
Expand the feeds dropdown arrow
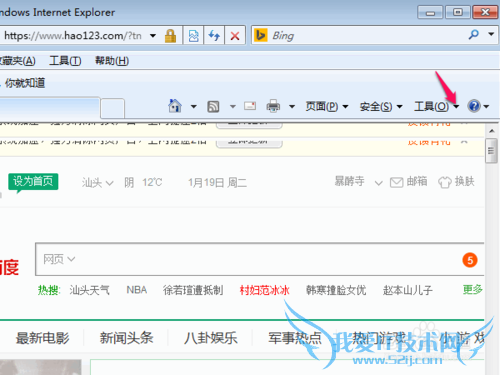coord(233,107)
